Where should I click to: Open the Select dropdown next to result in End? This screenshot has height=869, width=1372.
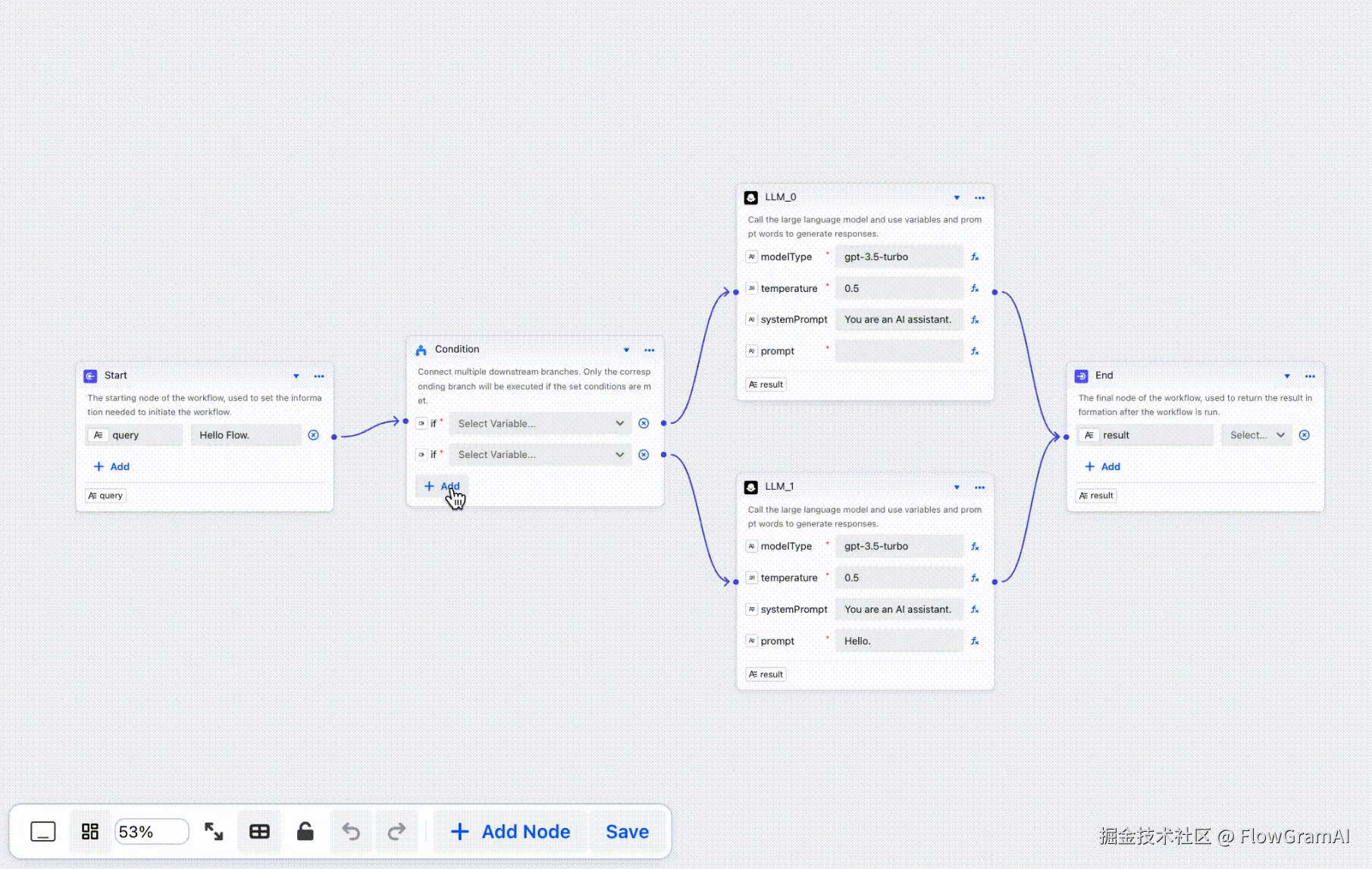[x=1255, y=434]
